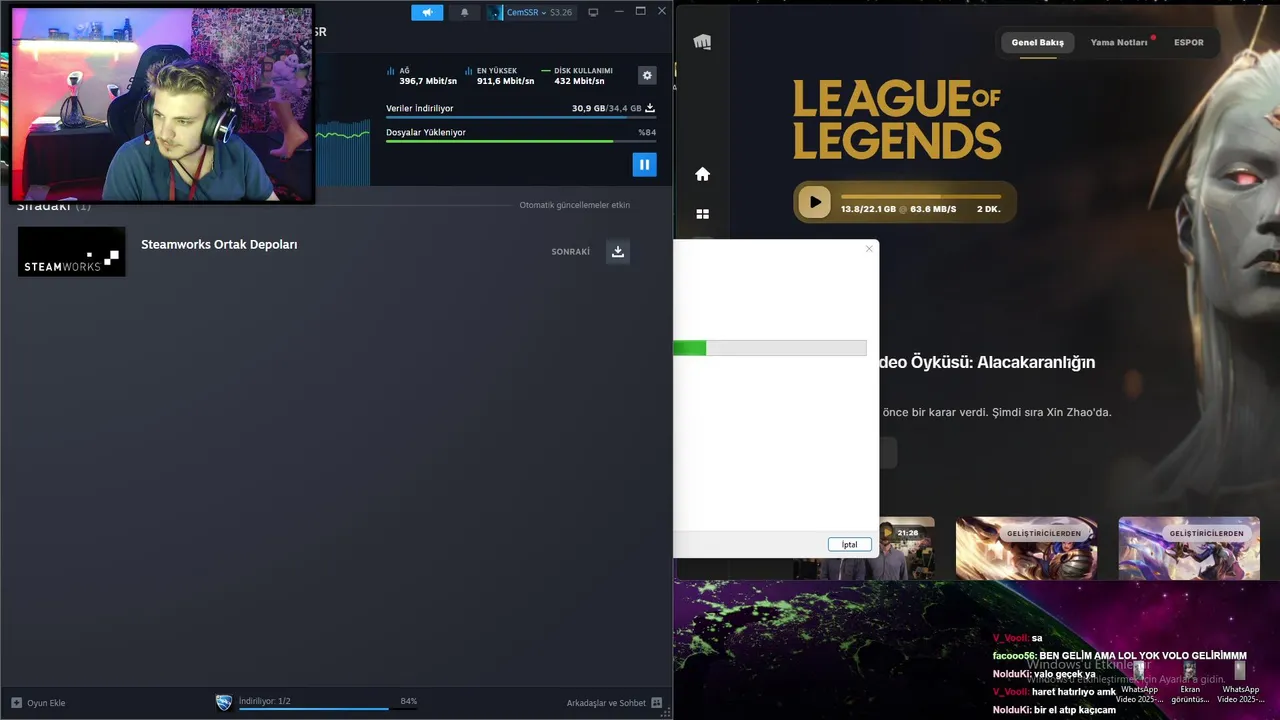Open the download settings gear in Steam
This screenshot has width=1280, height=720.
tap(647, 75)
